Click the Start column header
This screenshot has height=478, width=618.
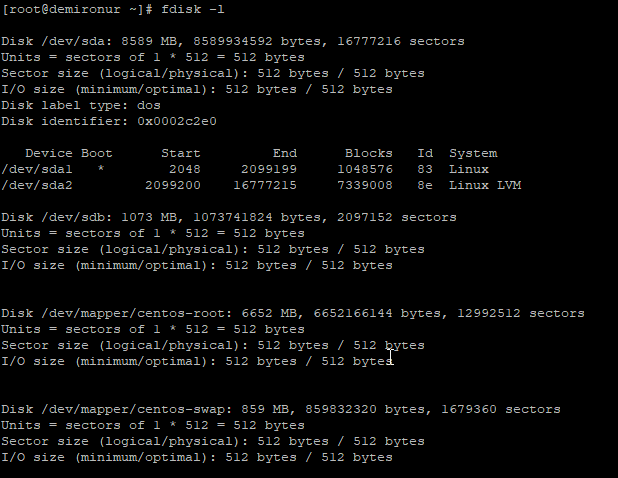(181, 153)
